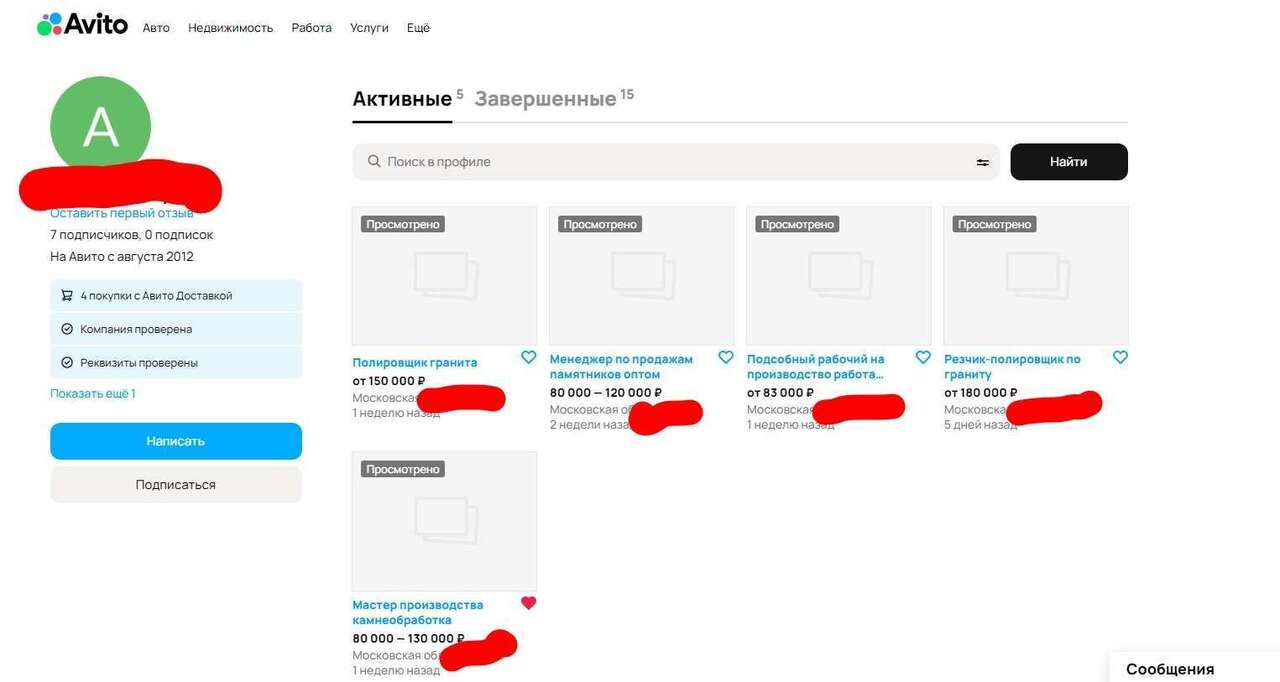This screenshot has width=1280, height=682.
Task: Click the green profile avatar
Action: [100, 126]
